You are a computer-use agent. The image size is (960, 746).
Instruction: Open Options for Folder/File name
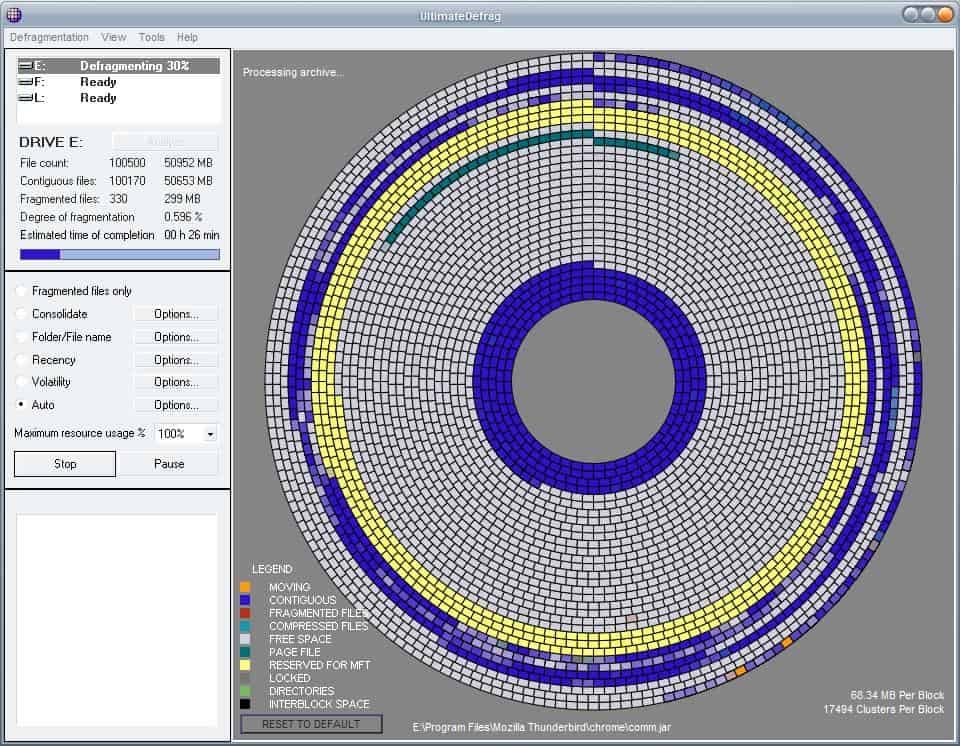(176, 337)
